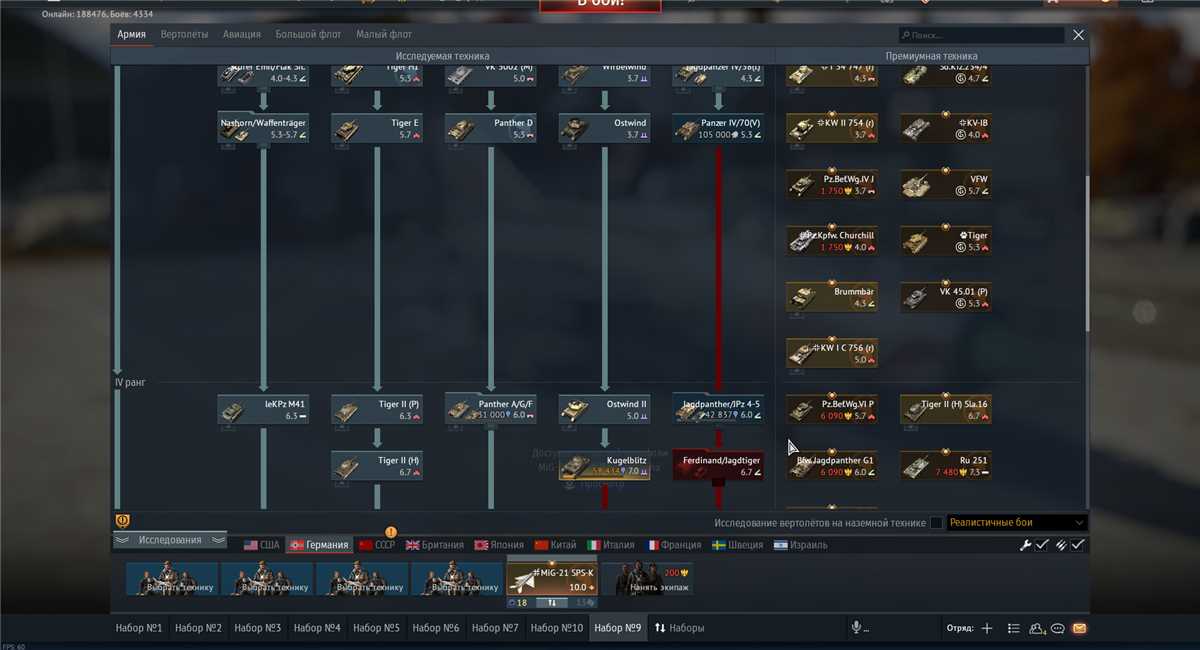1200x650 pixels.
Task: Click the research tree vertical scrollbar
Action: [1088, 255]
